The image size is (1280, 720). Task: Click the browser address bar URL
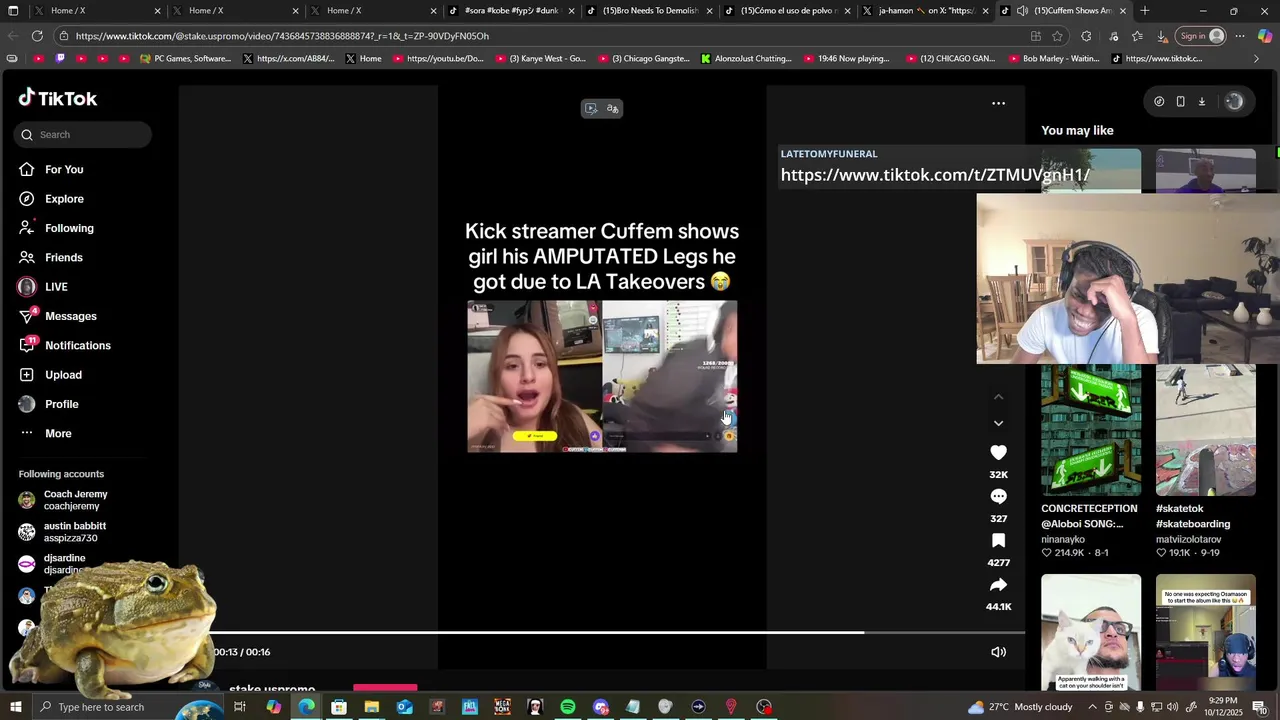(x=282, y=36)
